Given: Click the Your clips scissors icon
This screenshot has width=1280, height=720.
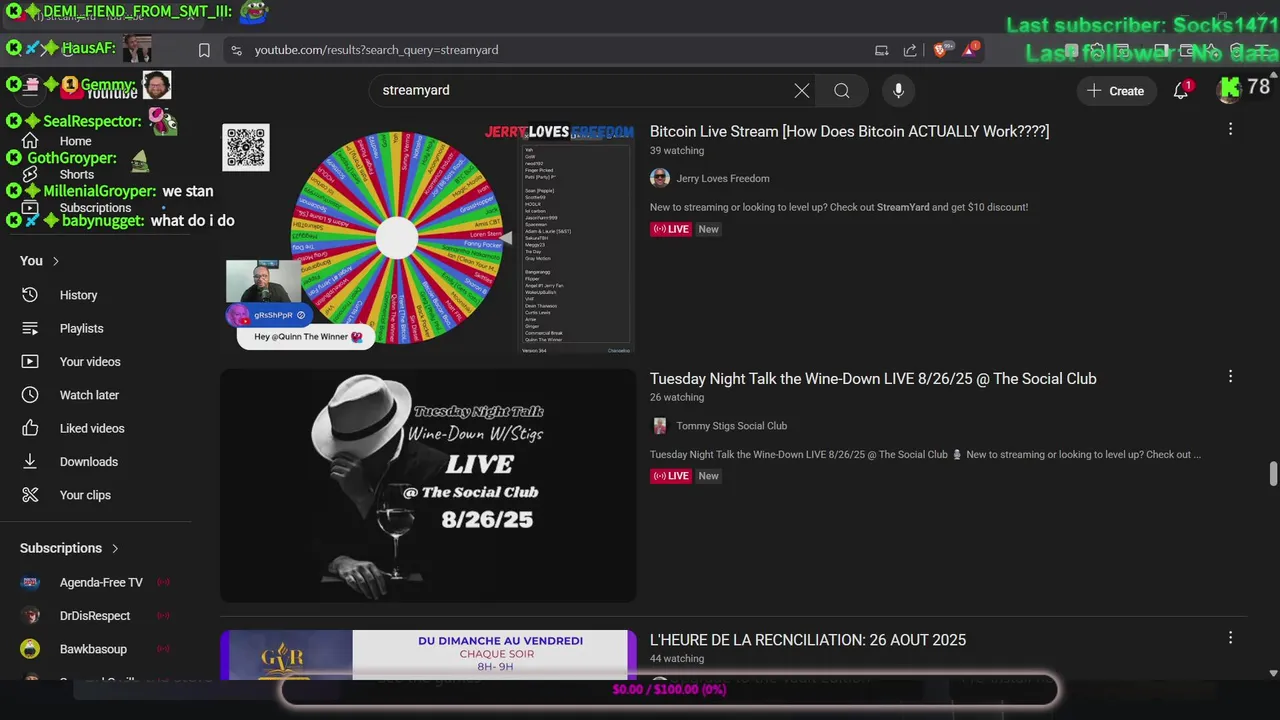Looking at the screenshot, I should click(x=30, y=495).
